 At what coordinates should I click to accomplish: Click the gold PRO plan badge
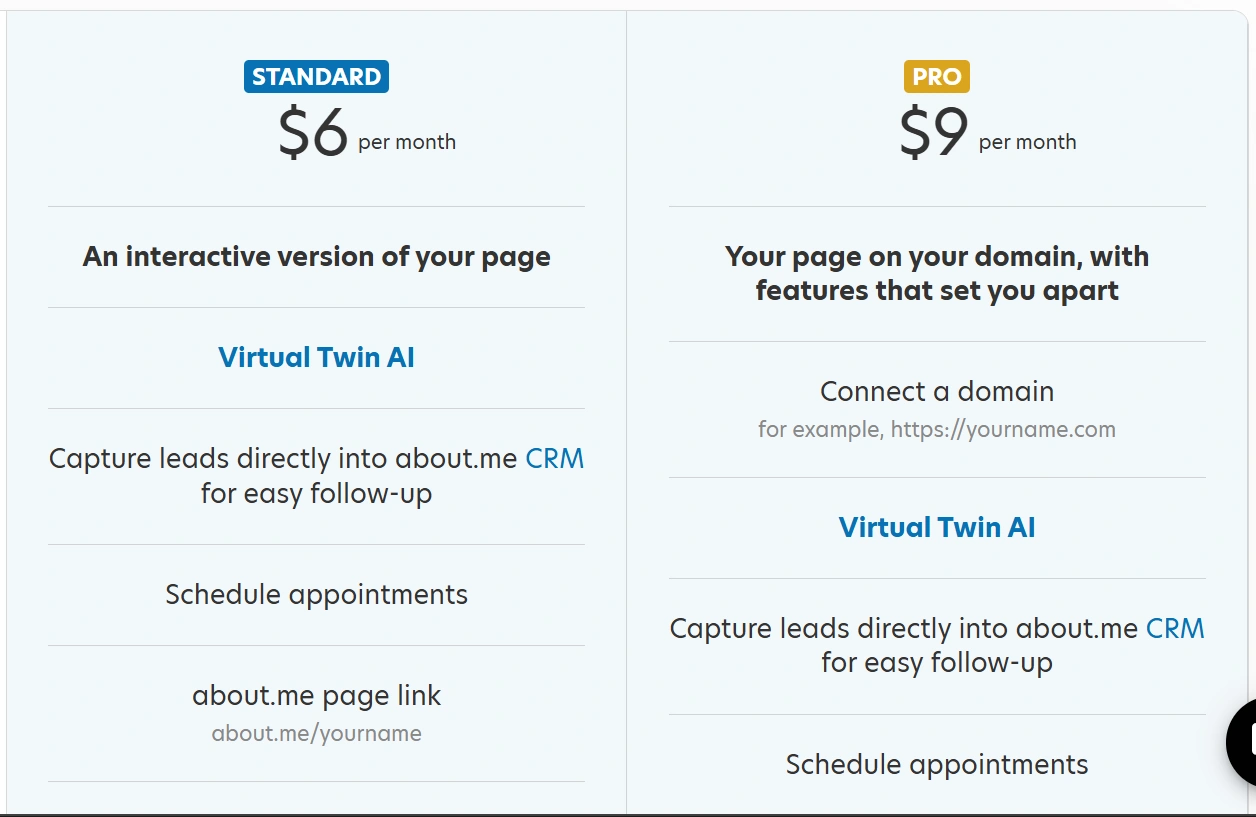[x=937, y=77]
